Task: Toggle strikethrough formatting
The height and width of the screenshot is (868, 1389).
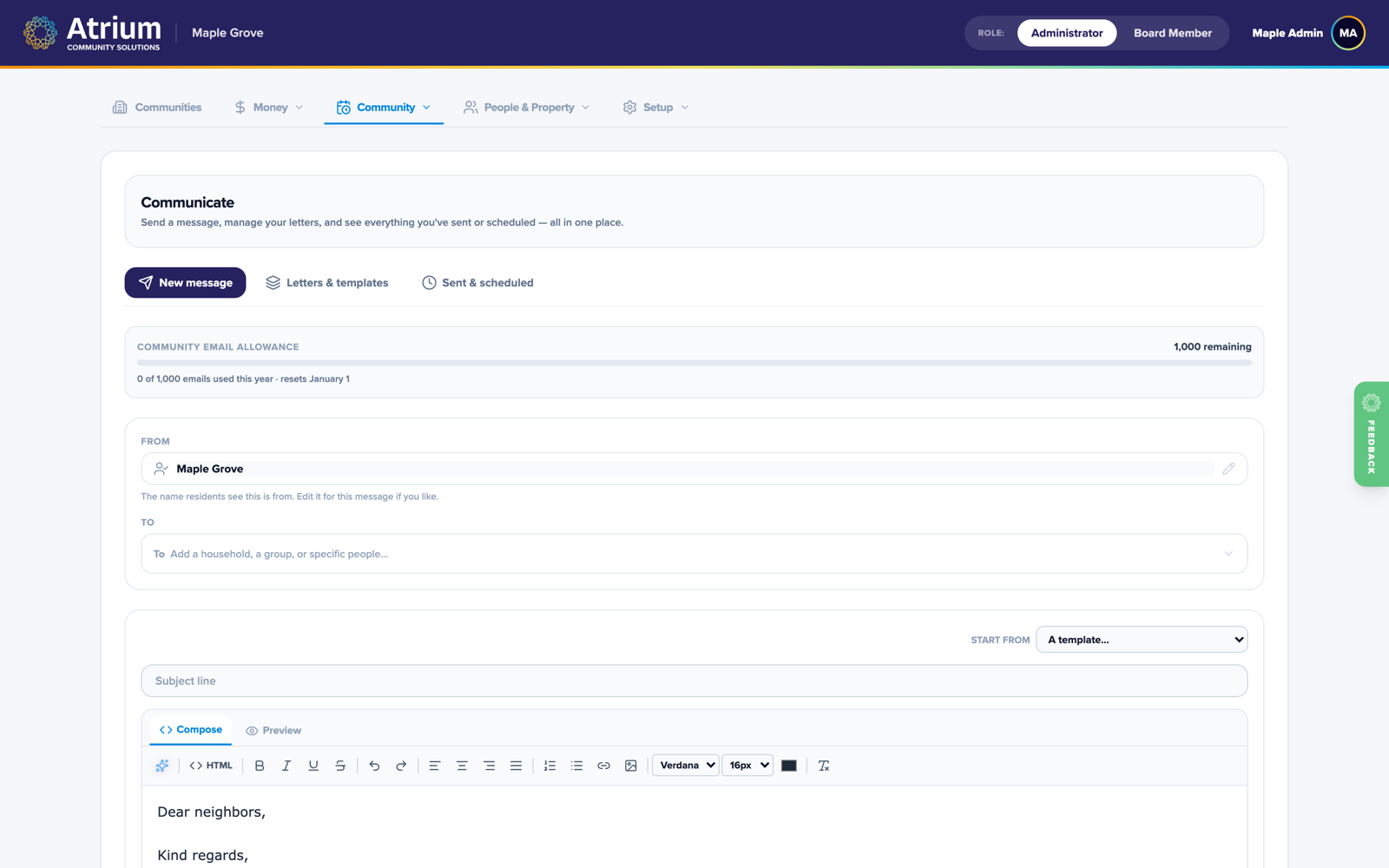Action: point(340,766)
